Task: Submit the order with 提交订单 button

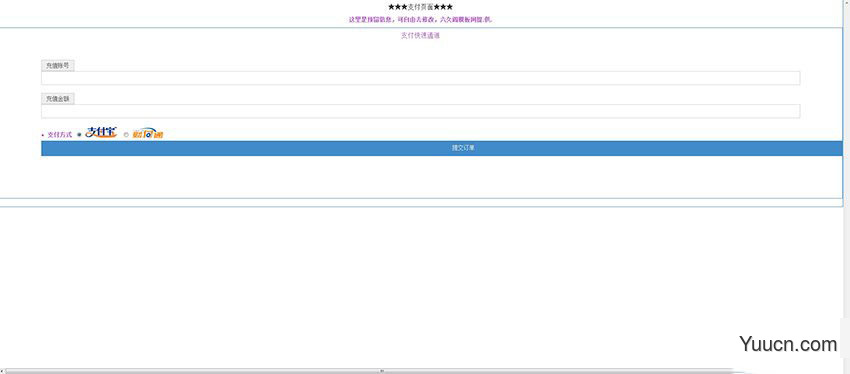Action: [x=442, y=149]
